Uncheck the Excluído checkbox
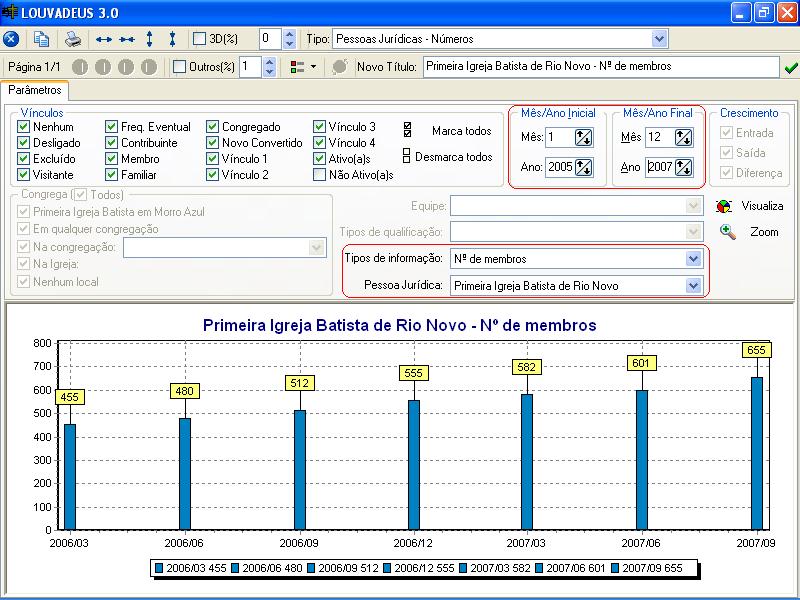800x600 pixels. pos(23,159)
